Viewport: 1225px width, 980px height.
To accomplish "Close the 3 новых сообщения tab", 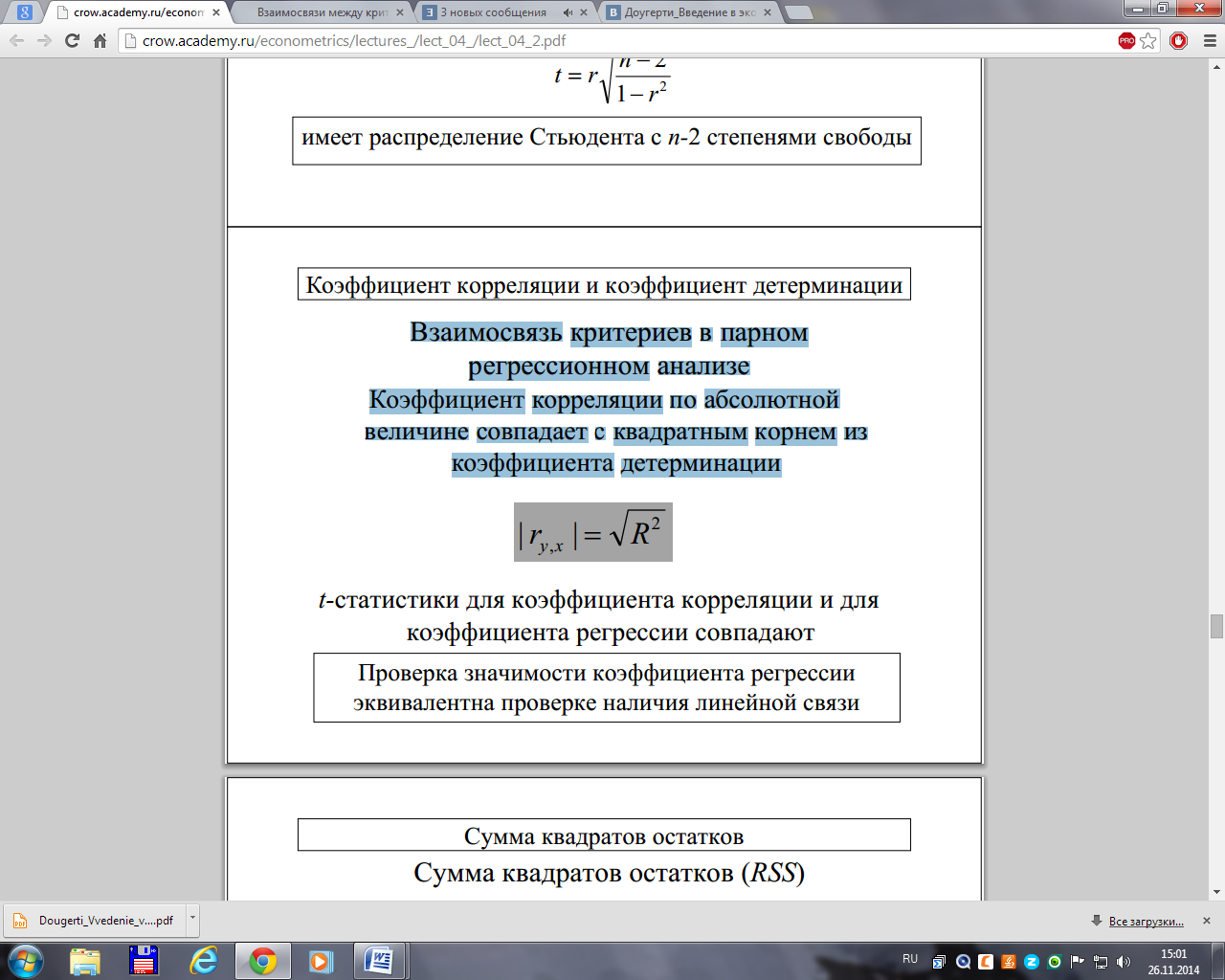I will [584, 12].
